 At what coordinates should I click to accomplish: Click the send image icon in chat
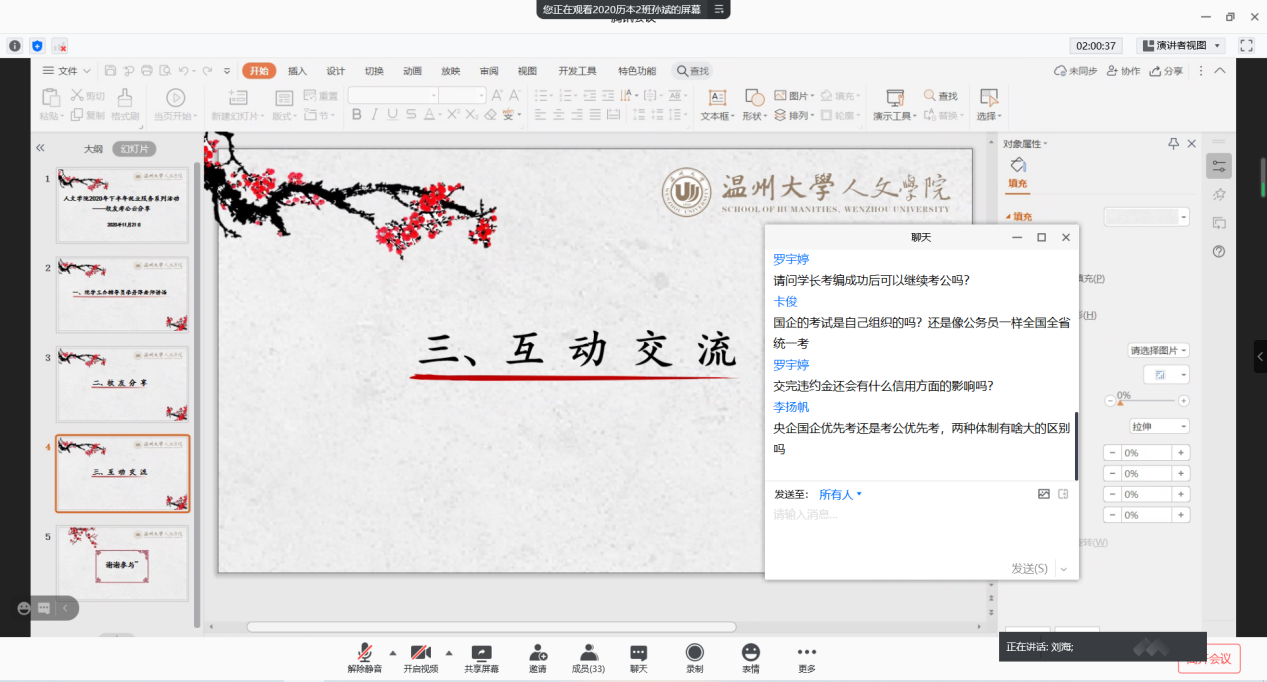1044,494
